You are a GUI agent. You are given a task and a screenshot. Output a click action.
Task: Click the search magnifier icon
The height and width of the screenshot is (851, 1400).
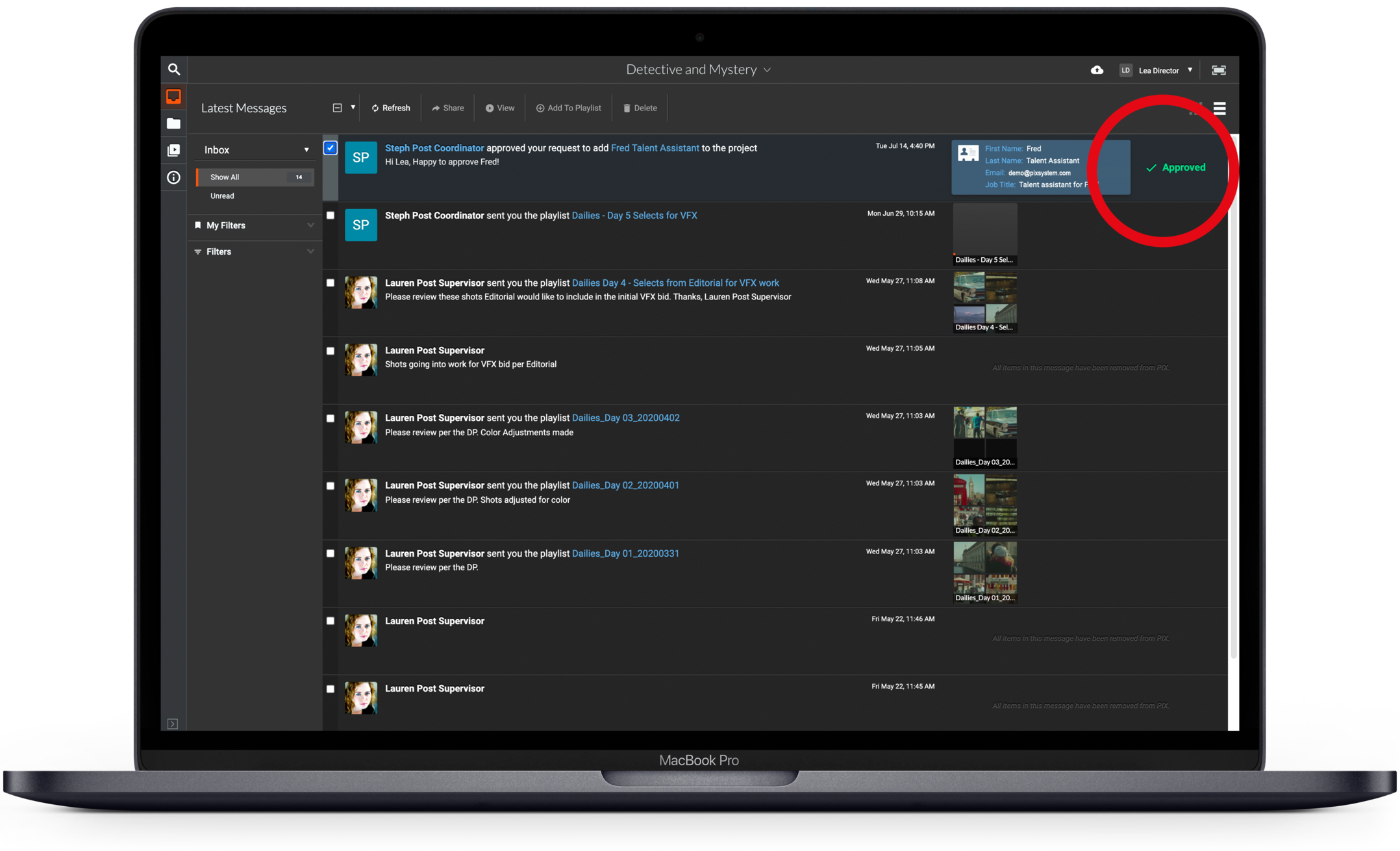(x=173, y=70)
